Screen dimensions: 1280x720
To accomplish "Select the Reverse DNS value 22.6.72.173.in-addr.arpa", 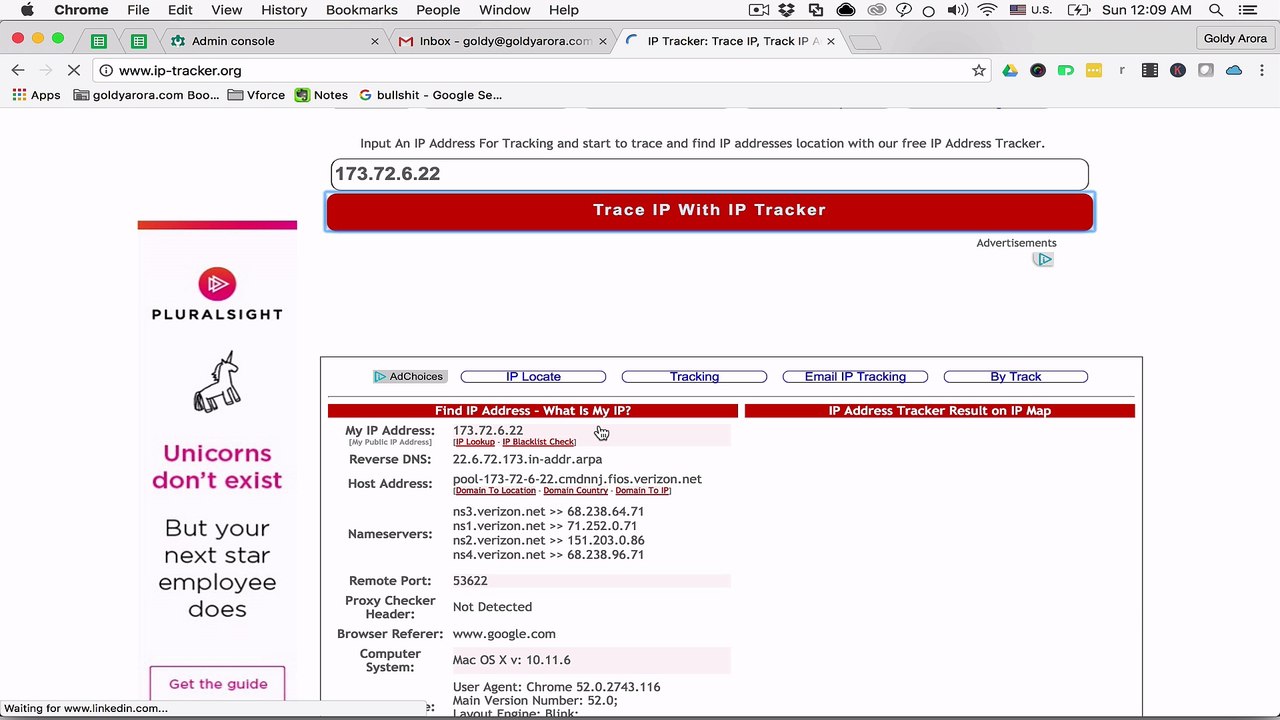I will coord(527,459).
